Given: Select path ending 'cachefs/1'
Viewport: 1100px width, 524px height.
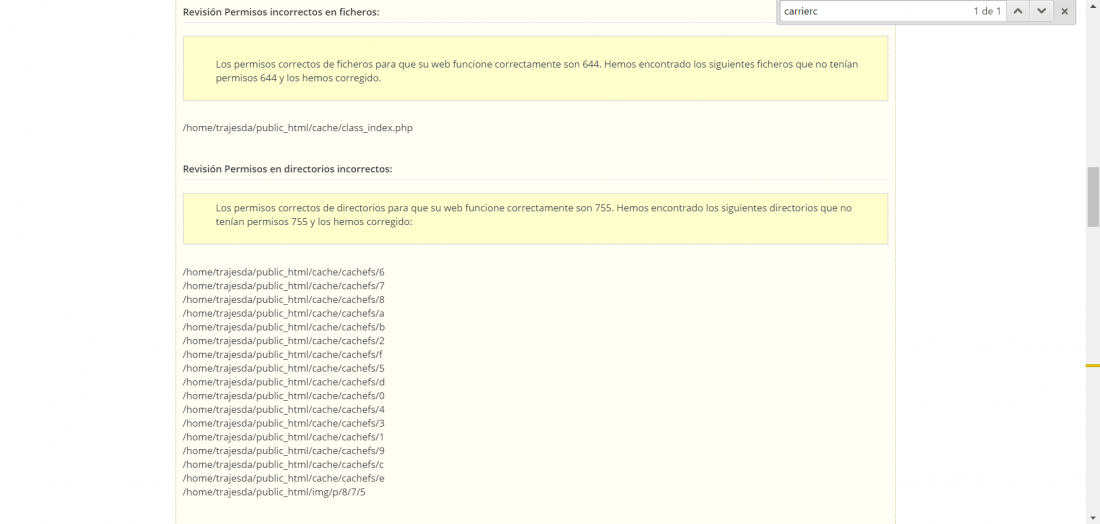Looking at the screenshot, I should click(x=283, y=437).
